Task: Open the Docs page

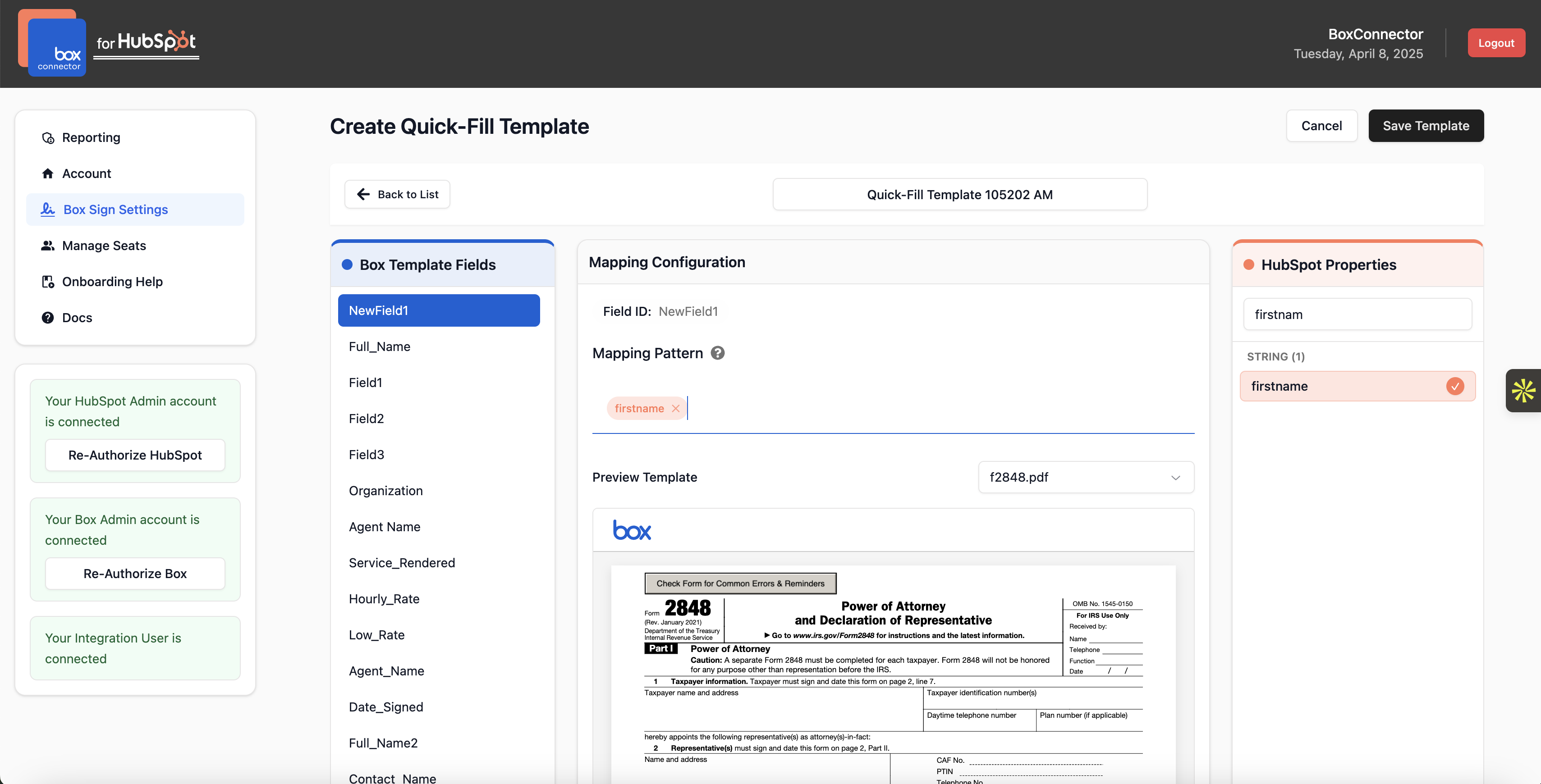Action: 135,318
